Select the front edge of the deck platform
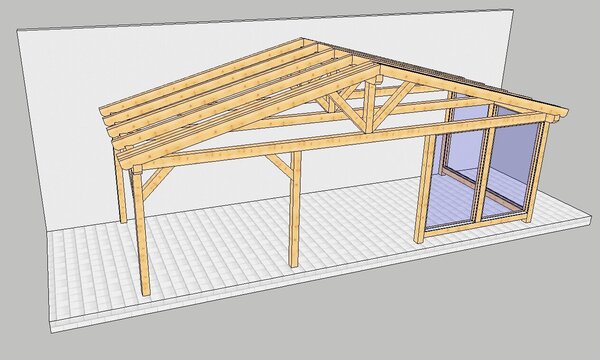 tap(321, 275)
